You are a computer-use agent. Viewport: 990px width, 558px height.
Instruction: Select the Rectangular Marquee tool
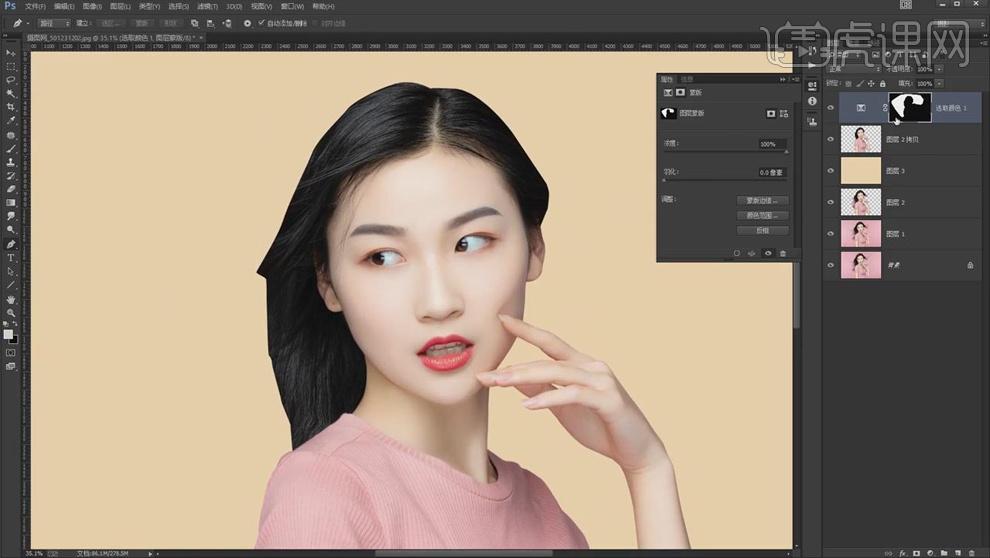[x=11, y=66]
